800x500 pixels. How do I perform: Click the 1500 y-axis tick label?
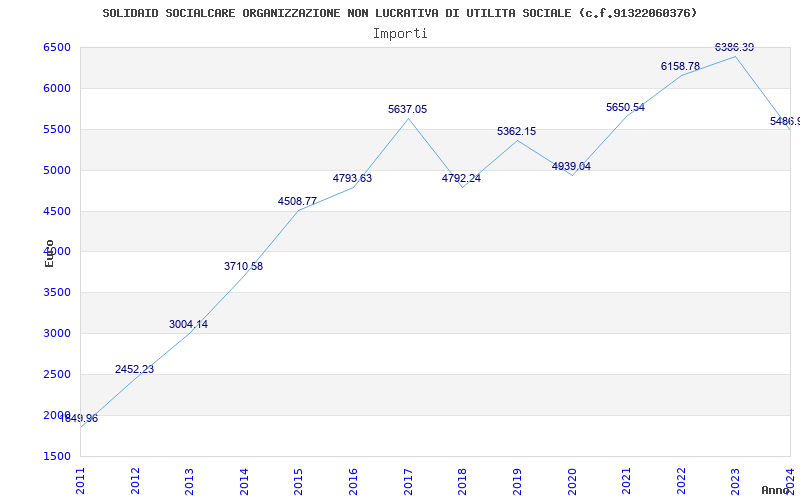[x=57, y=456]
